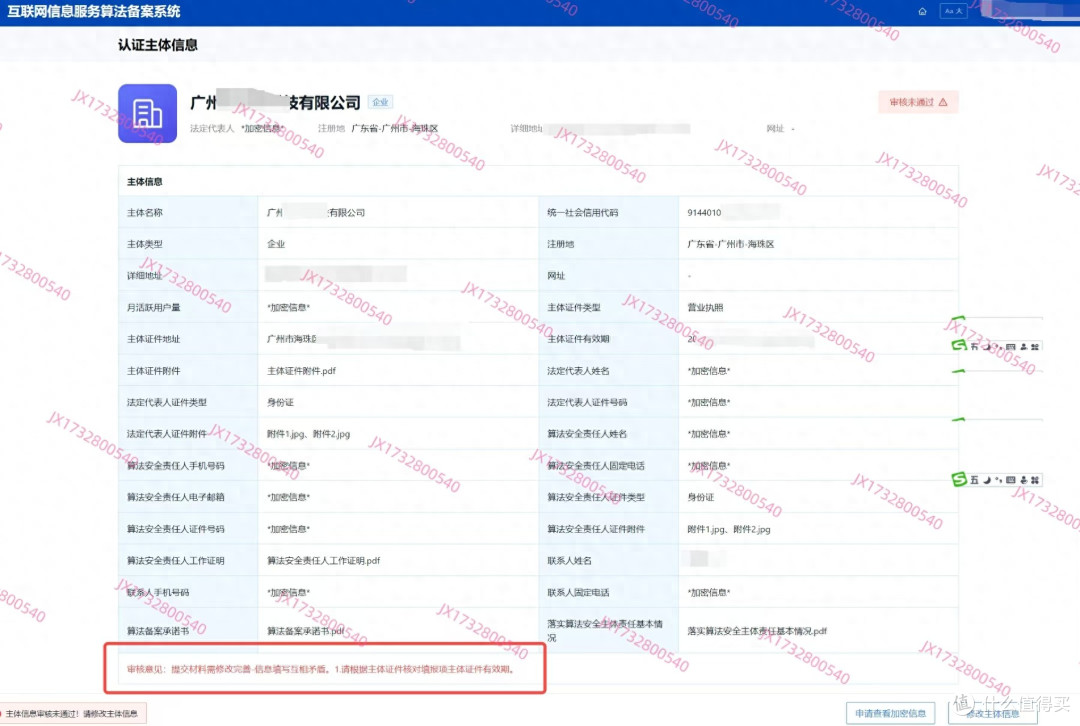Screen dimensions: 1080x726
Task: Click the 认证主体信息 page heading
Action: pos(158,45)
